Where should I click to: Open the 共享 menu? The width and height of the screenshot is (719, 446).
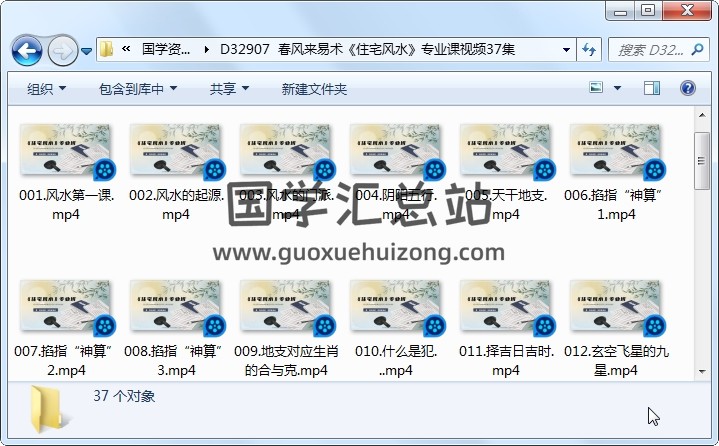point(229,89)
